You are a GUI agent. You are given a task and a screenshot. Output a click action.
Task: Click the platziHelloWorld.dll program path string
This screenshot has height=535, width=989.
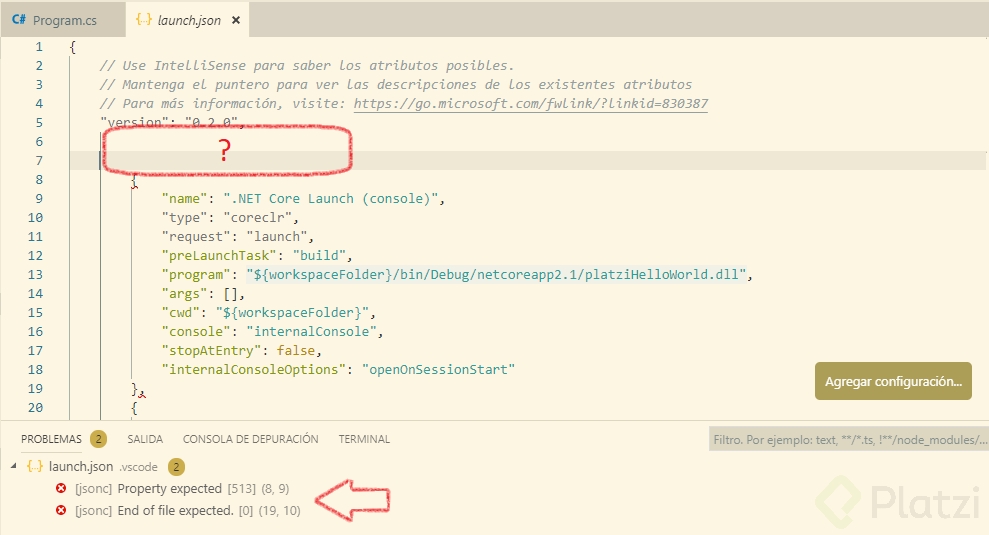pyautogui.click(x=496, y=274)
